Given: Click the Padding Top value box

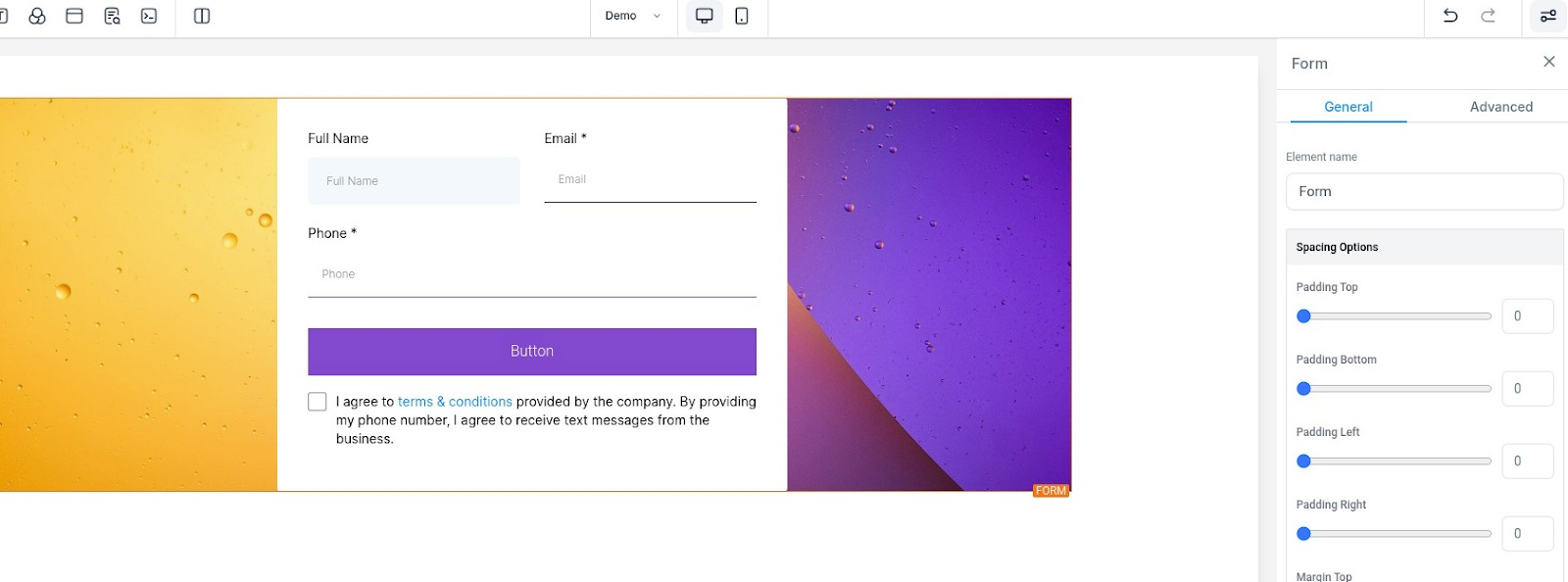Looking at the screenshot, I should point(1528,316).
